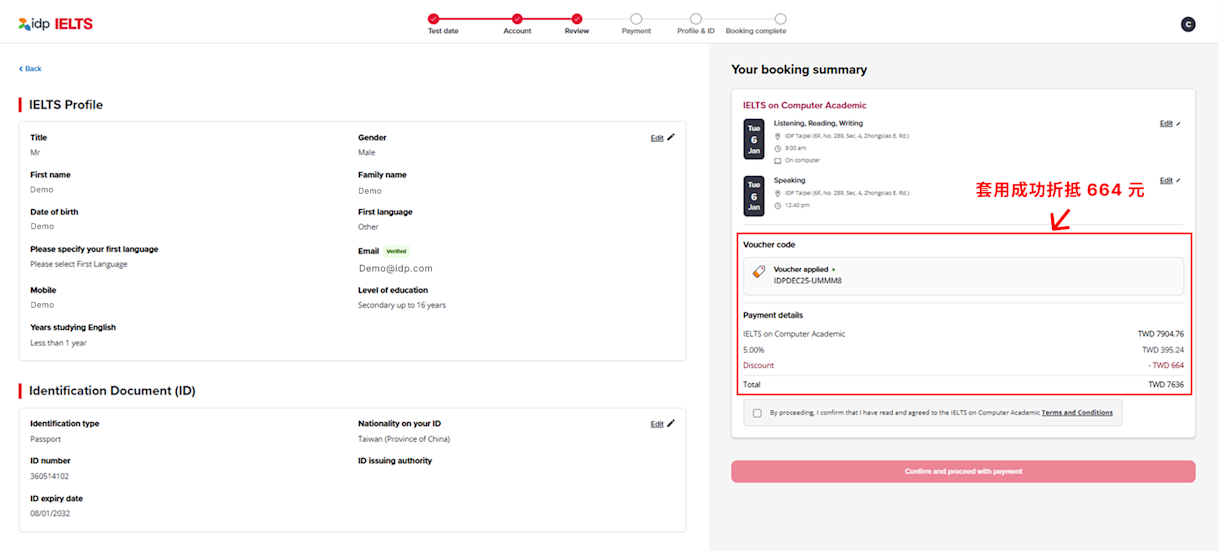Click the Less than 1 year value
1220x552 pixels.
[x=58, y=343]
